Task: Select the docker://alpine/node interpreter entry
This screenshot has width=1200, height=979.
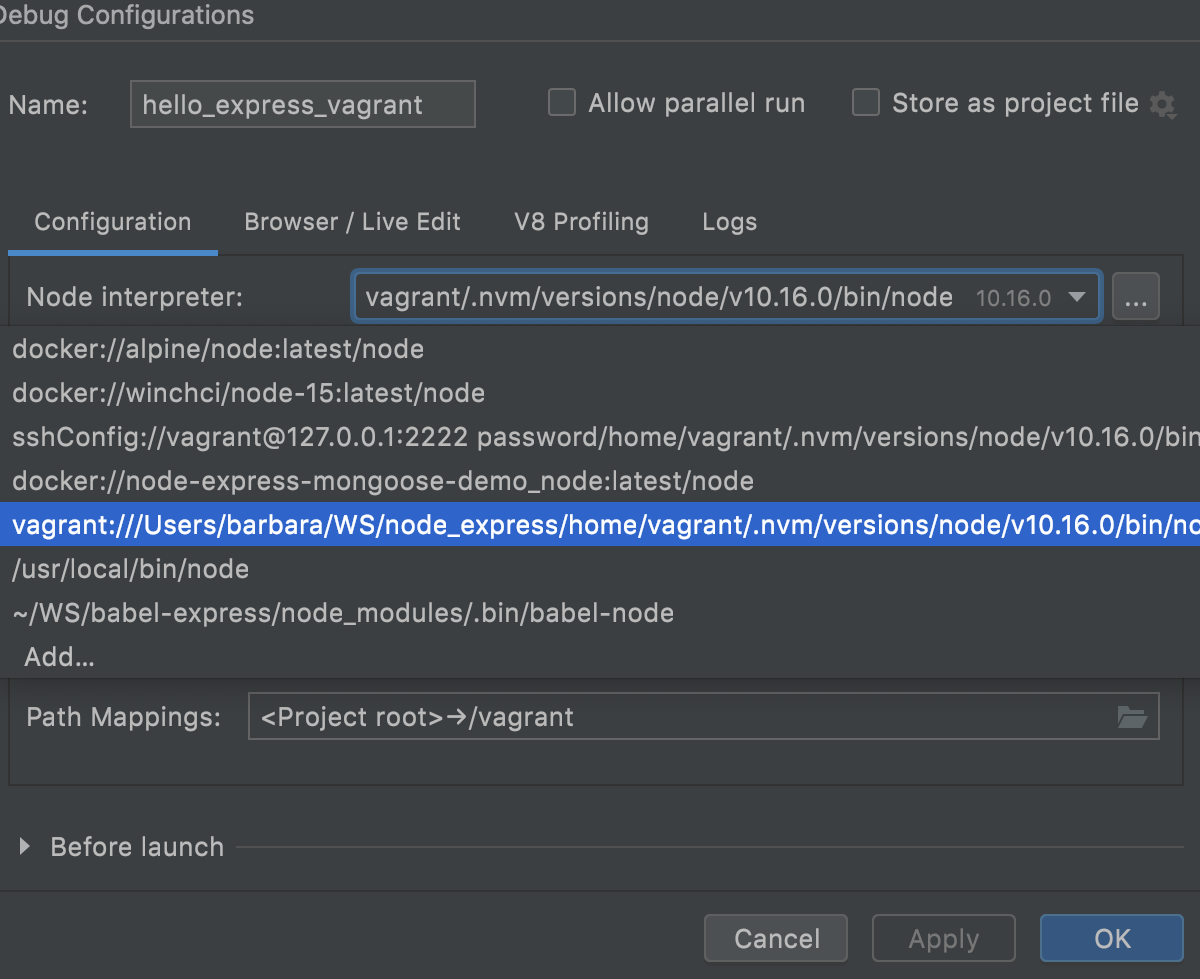Action: point(216,349)
